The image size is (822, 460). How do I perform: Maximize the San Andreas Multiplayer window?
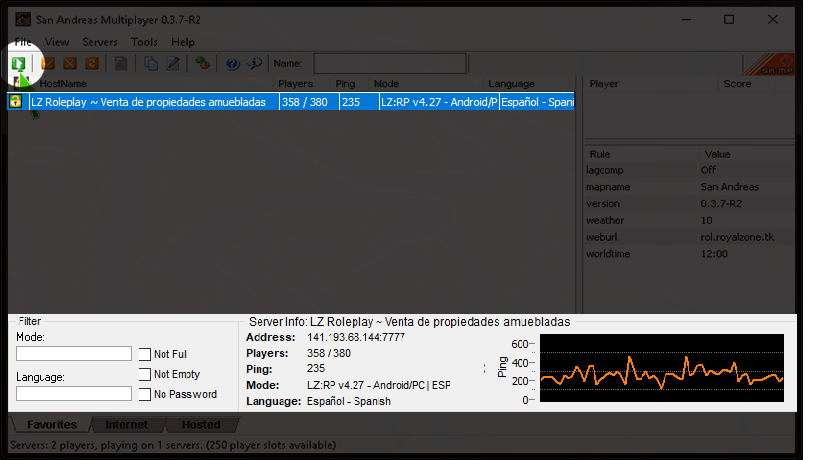coord(729,20)
